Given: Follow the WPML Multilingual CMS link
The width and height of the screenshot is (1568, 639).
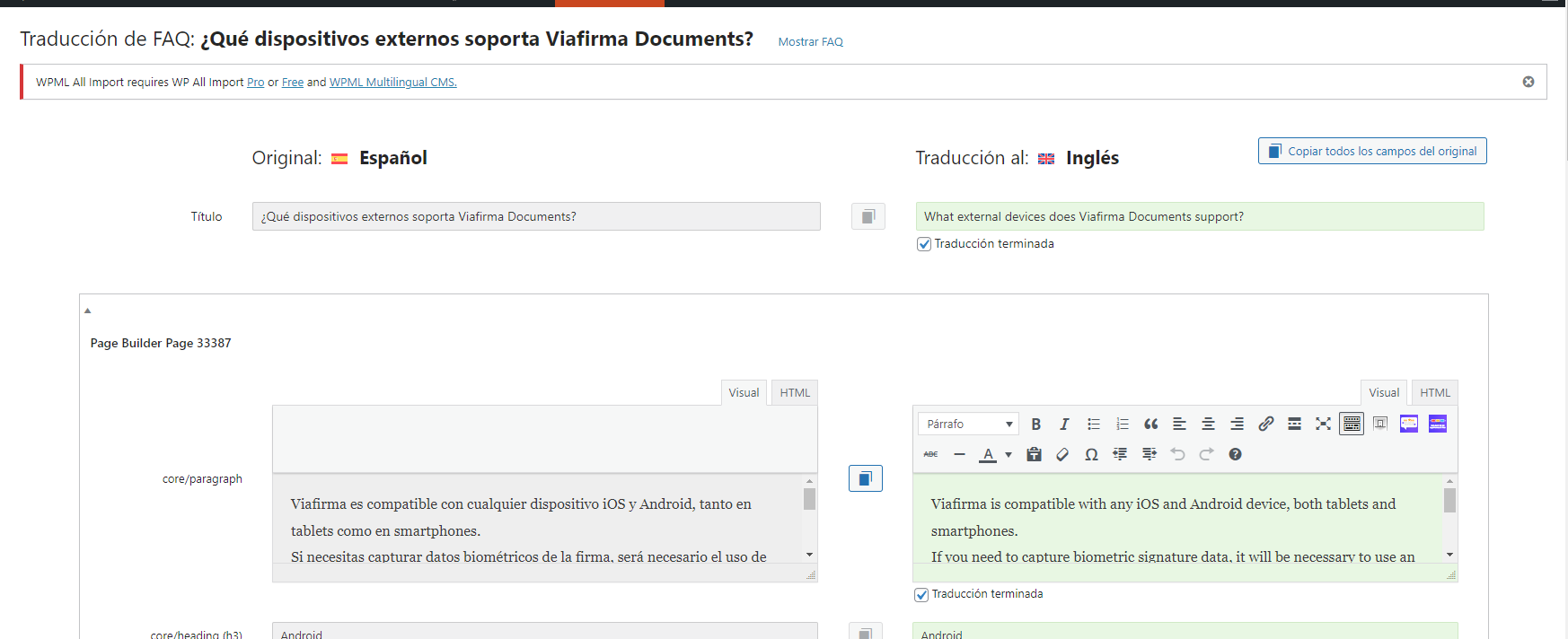Looking at the screenshot, I should coord(393,83).
